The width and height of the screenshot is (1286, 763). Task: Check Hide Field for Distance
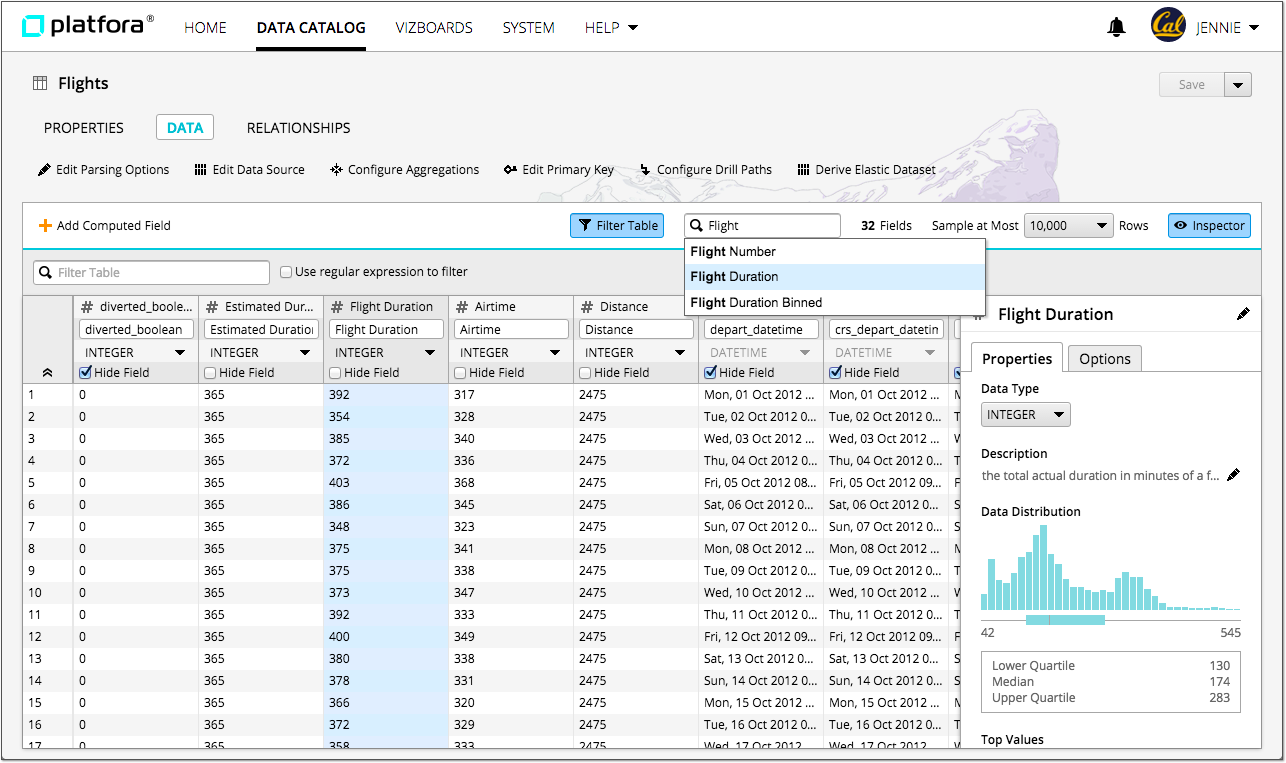(585, 373)
